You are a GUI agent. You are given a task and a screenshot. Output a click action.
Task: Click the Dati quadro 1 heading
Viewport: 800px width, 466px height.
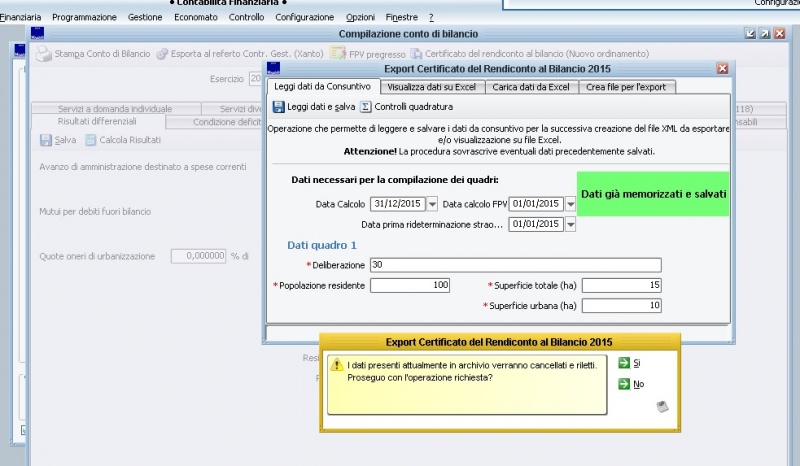(322, 246)
